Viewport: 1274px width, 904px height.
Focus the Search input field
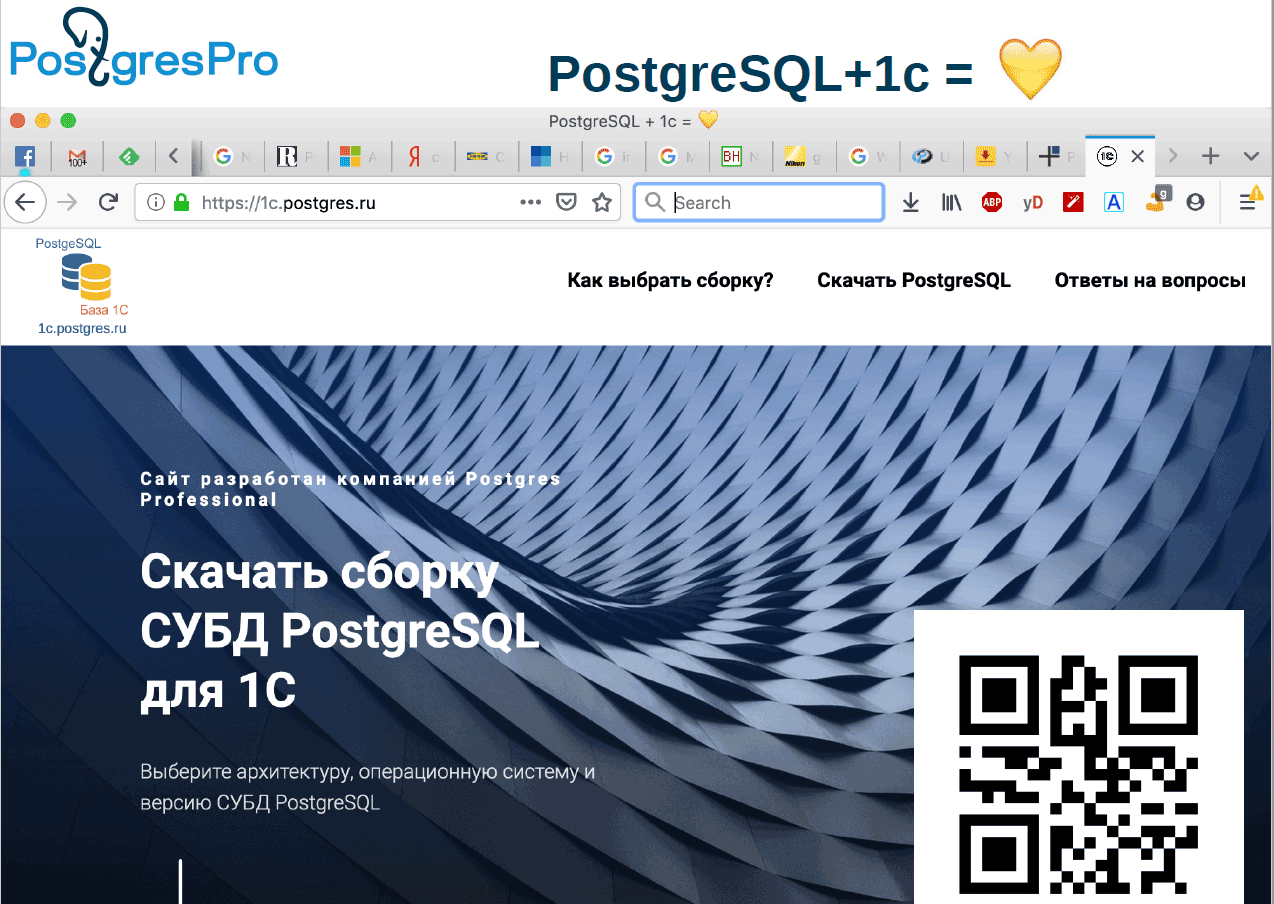click(770, 202)
